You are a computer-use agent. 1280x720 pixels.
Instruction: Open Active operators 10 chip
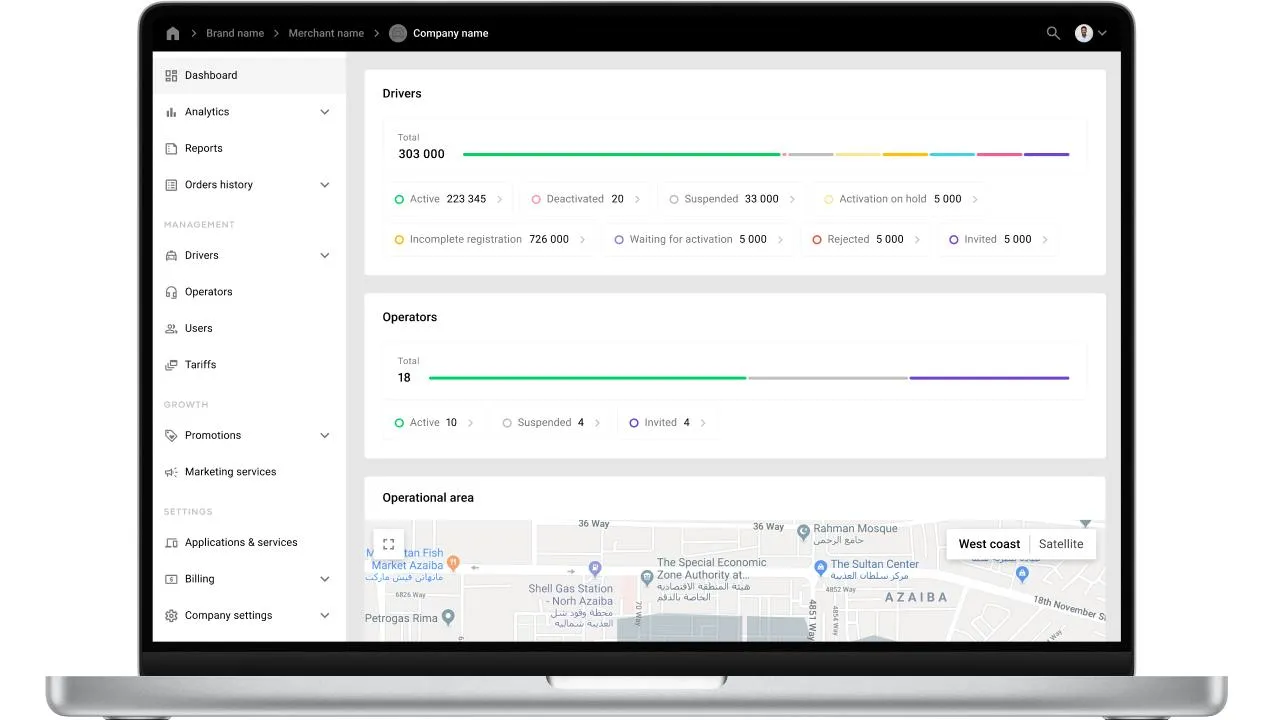coord(434,423)
